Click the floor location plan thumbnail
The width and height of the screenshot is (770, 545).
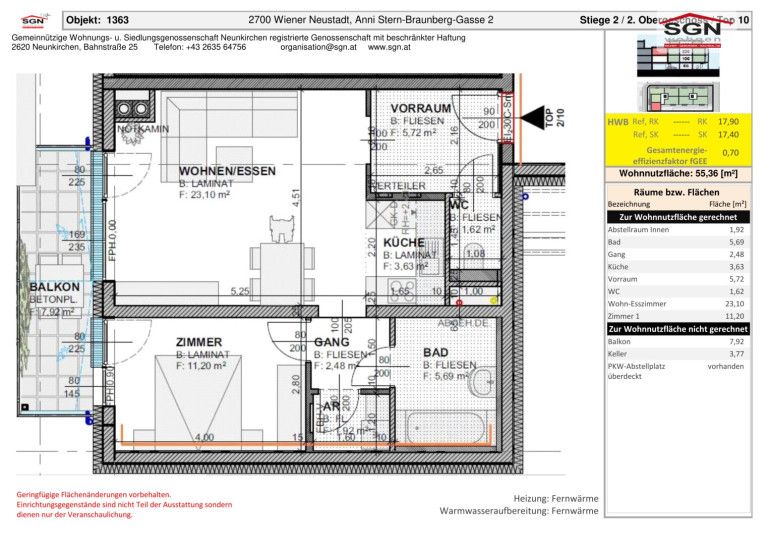(x=682, y=98)
